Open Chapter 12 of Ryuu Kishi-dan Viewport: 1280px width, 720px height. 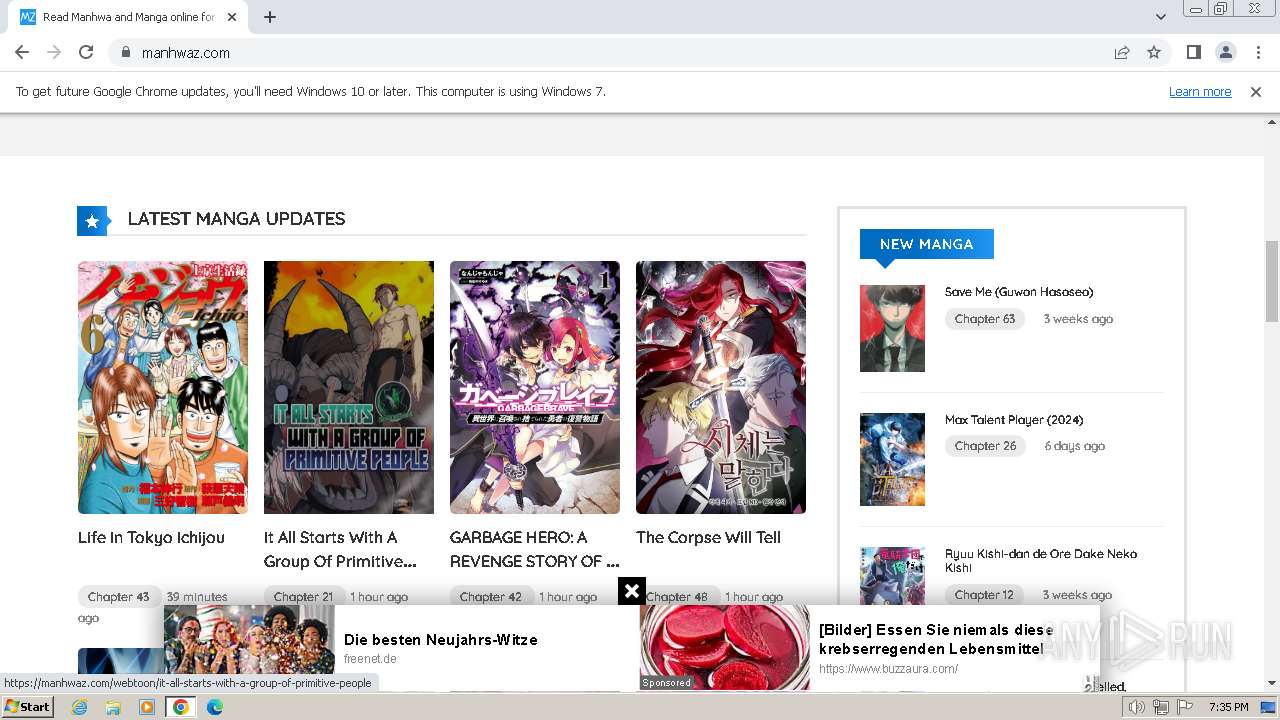[x=984, y=595]
